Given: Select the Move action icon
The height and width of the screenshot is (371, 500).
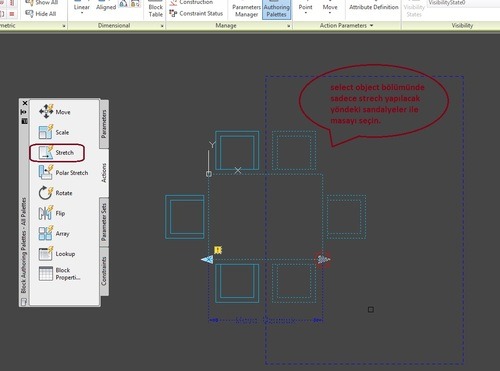Looking at the screenshot, I should tap(46, 111).
